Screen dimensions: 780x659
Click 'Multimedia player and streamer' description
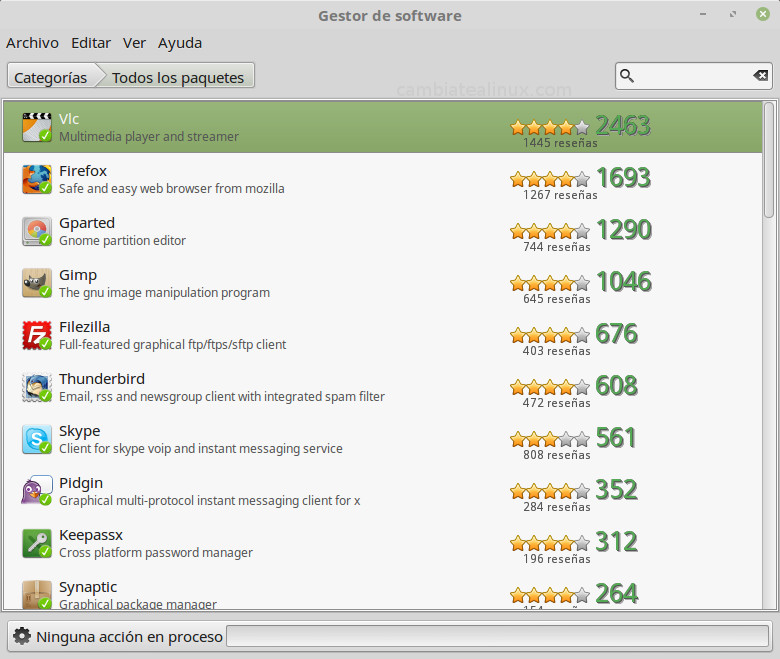coord(149,137)
